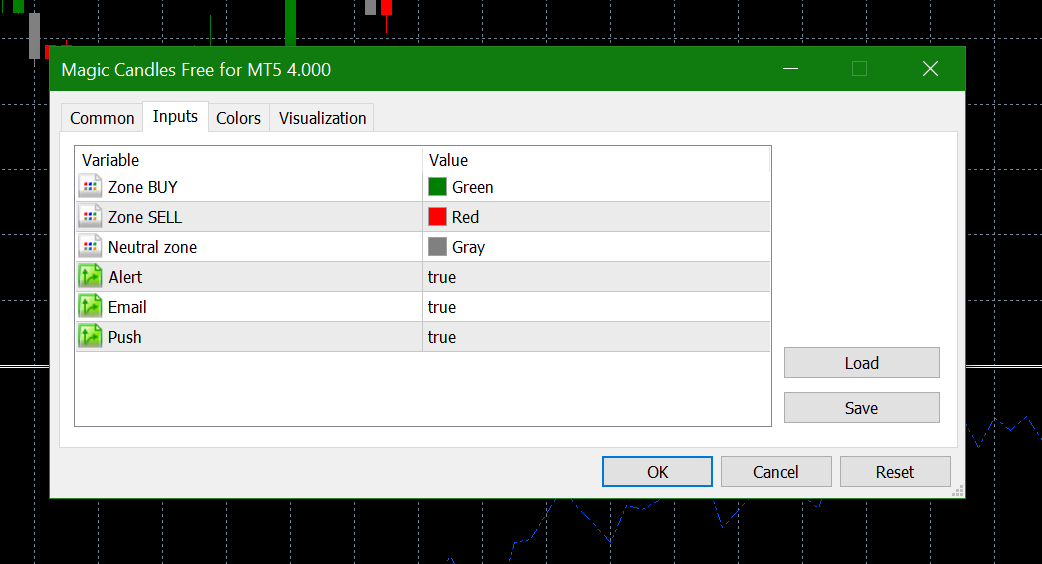Click the OK button
Screen dimensions: 1042x564
click(657, 472)
